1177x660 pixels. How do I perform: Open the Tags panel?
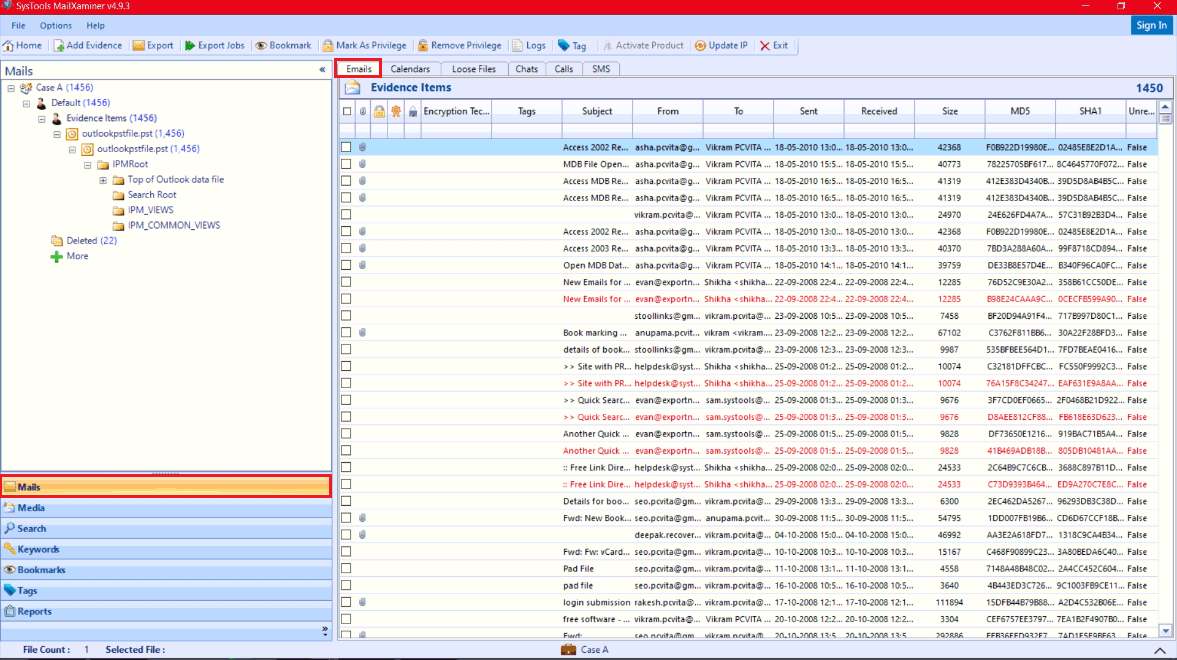point(166,590)
